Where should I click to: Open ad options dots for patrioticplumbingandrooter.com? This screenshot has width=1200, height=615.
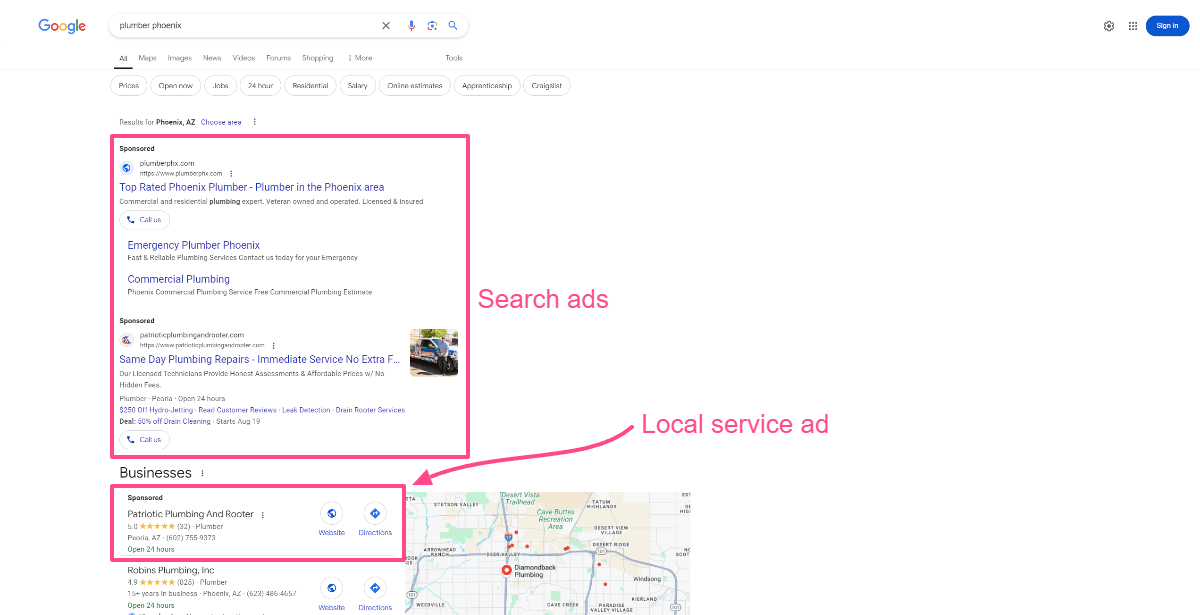(273, 345)
